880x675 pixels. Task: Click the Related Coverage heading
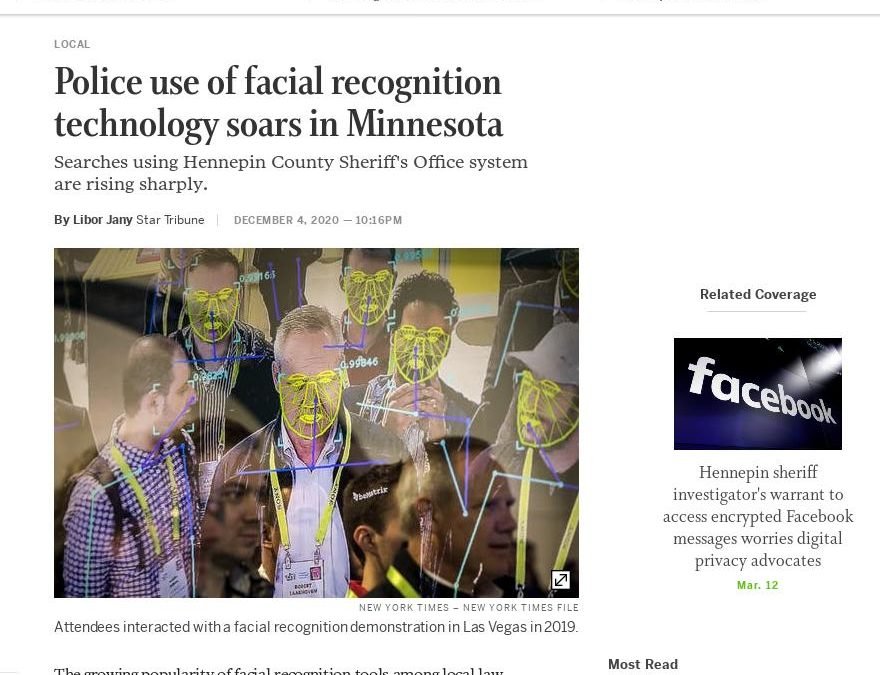pyautogui.click(x=758, y=294)
